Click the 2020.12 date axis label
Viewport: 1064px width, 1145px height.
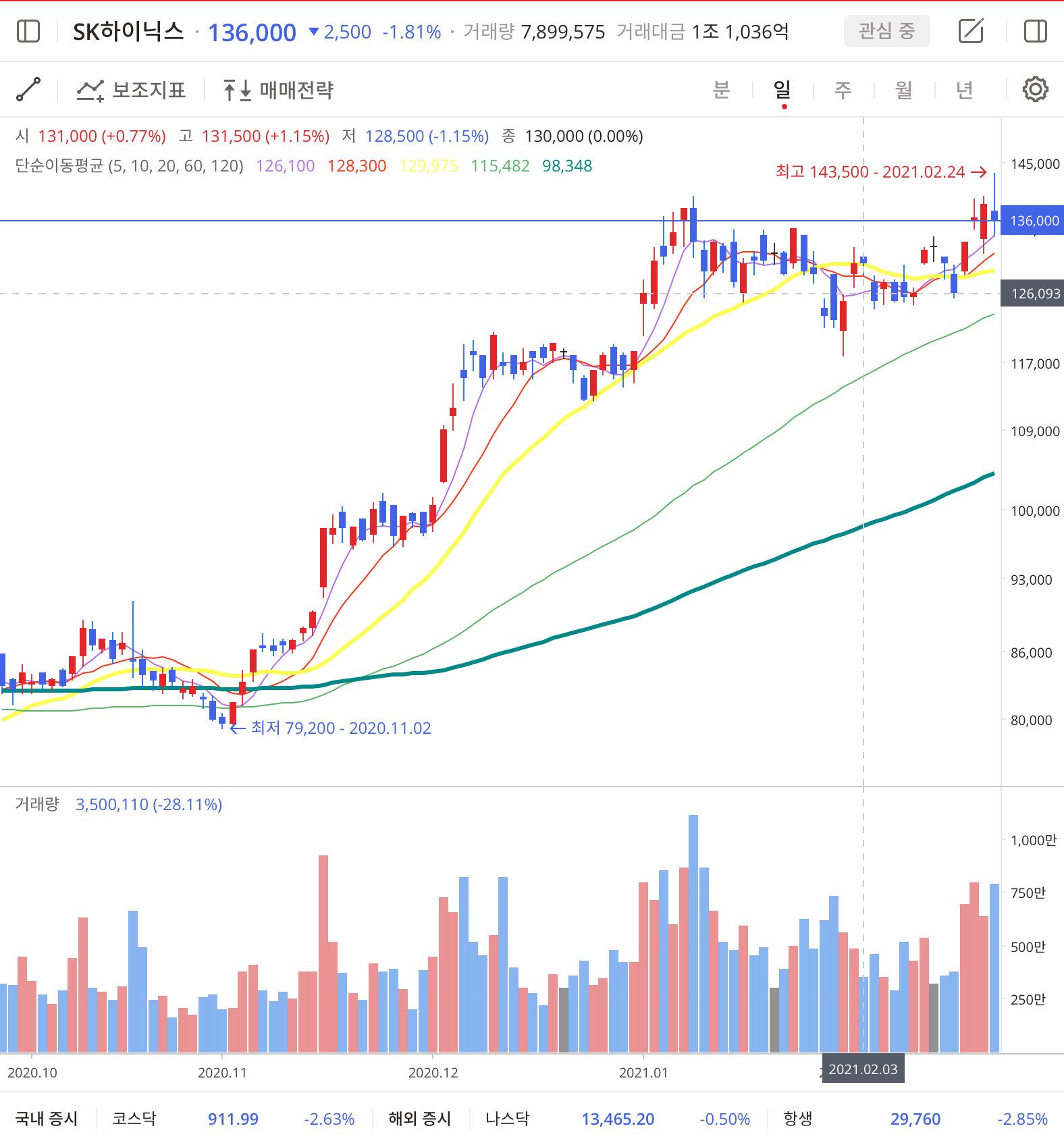[x=433, y=1073]
